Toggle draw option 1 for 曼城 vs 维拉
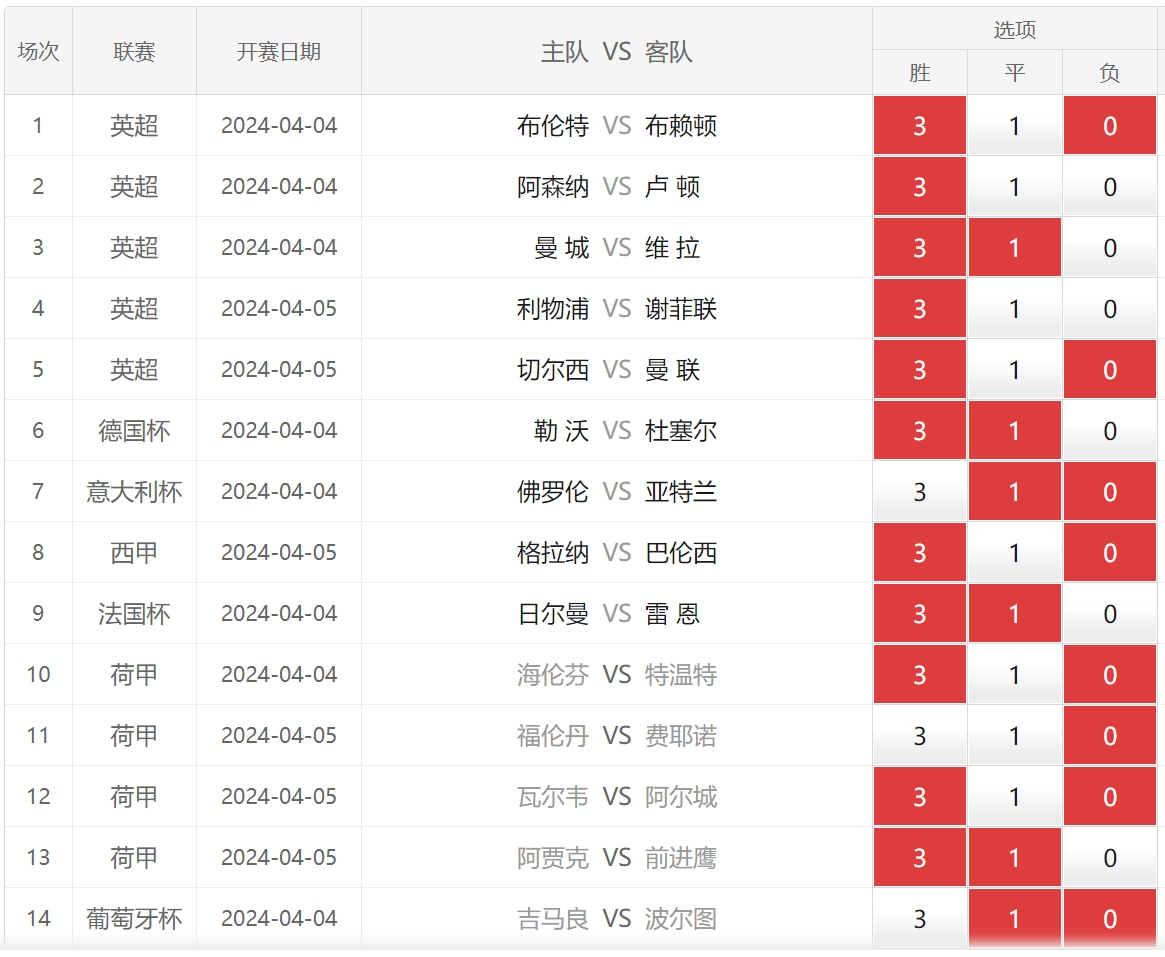1165x957 pixels. coord(1015,247)
